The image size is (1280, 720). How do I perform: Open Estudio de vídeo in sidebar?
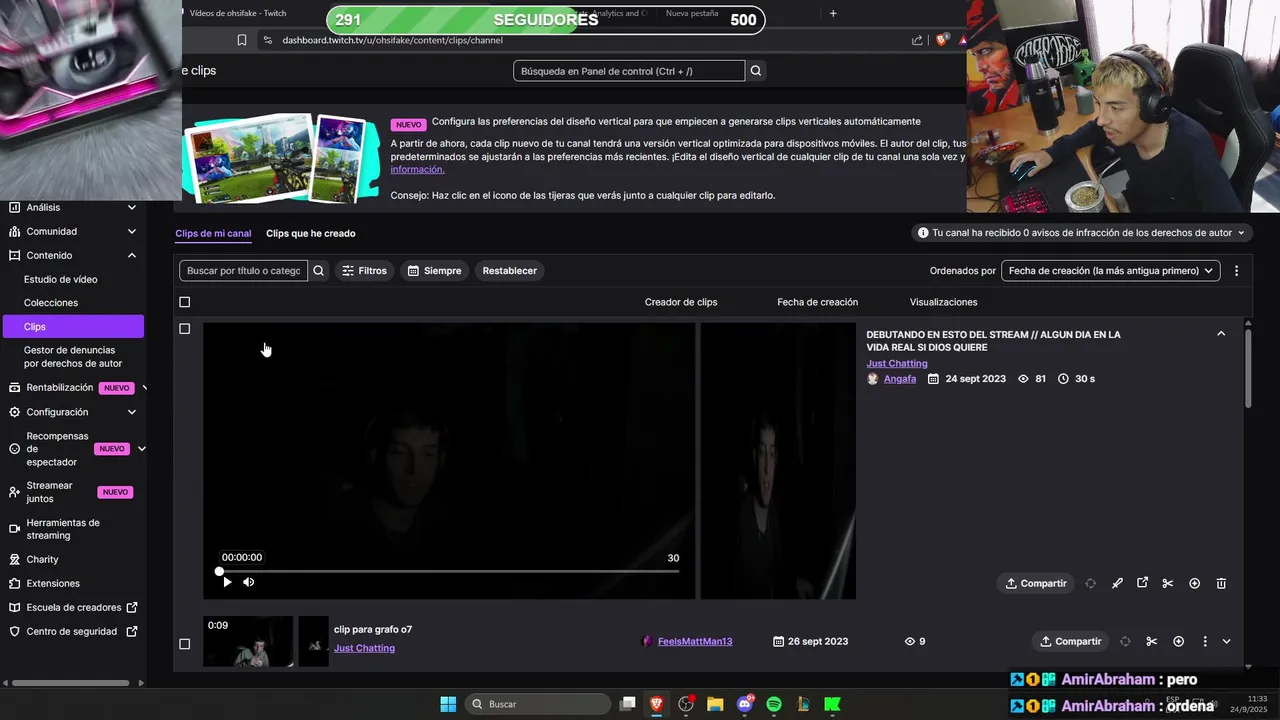tap(61, 279)
